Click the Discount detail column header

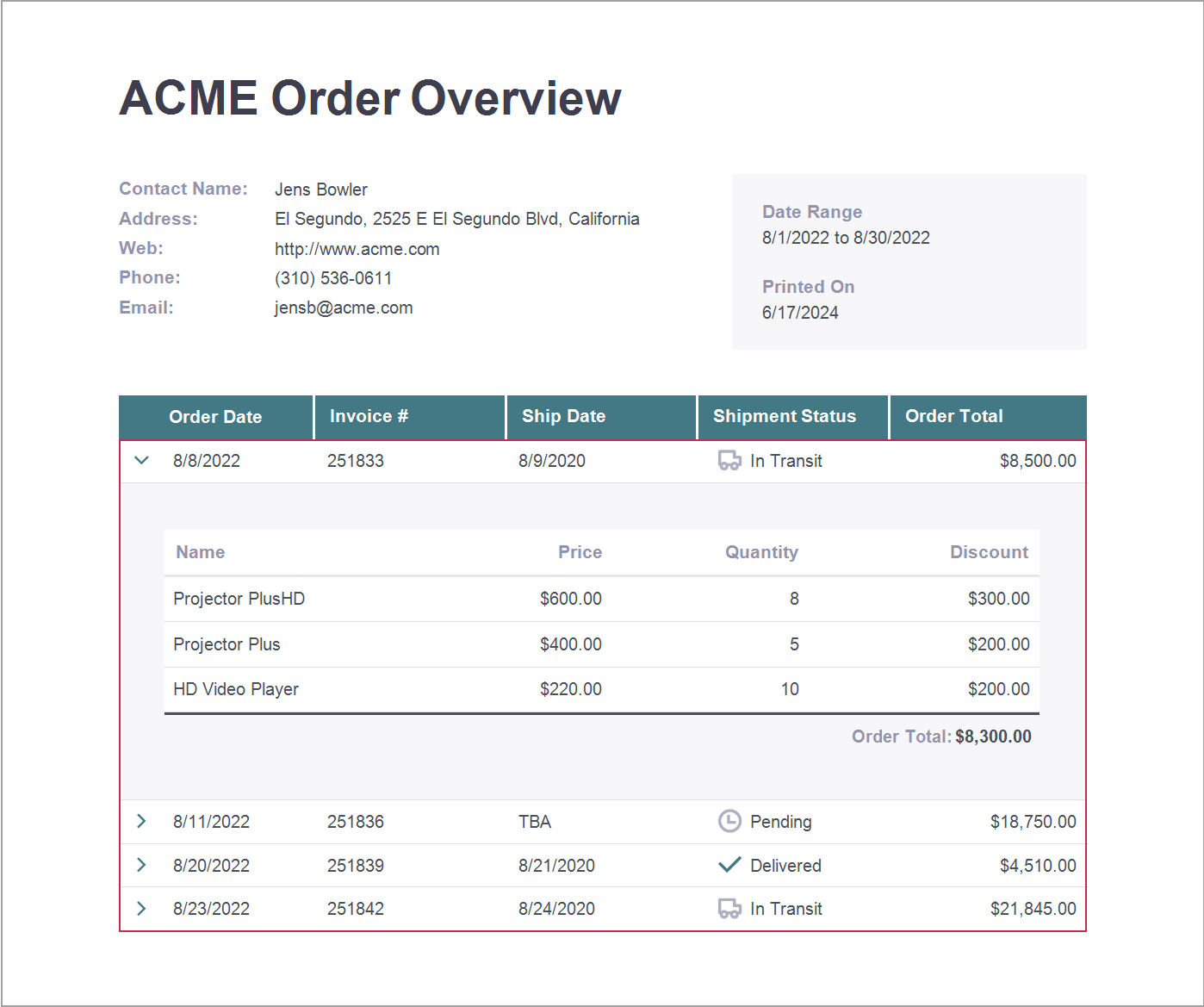(x=989, y=552)
